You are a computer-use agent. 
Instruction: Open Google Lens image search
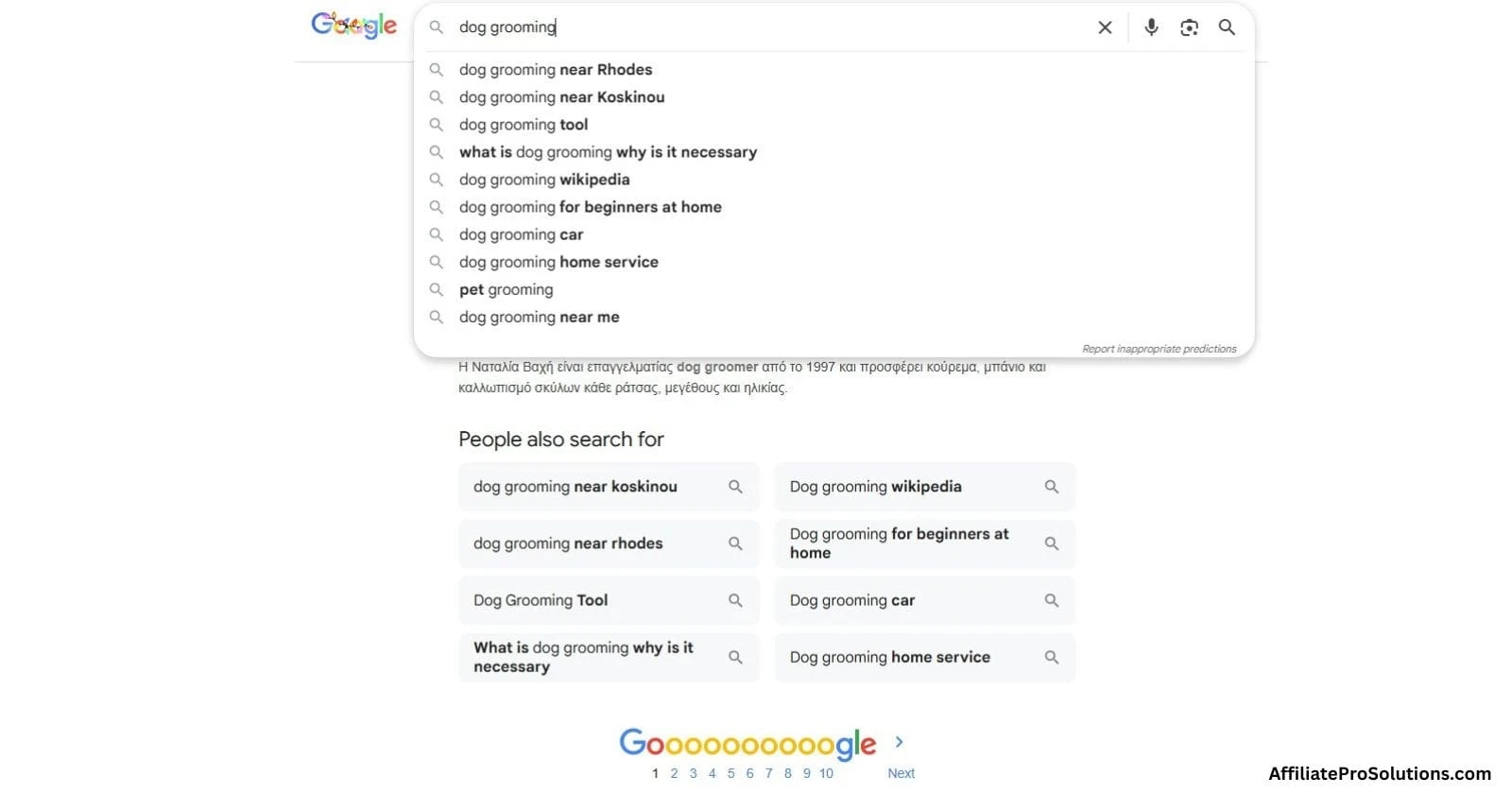tap(1189, 27)
